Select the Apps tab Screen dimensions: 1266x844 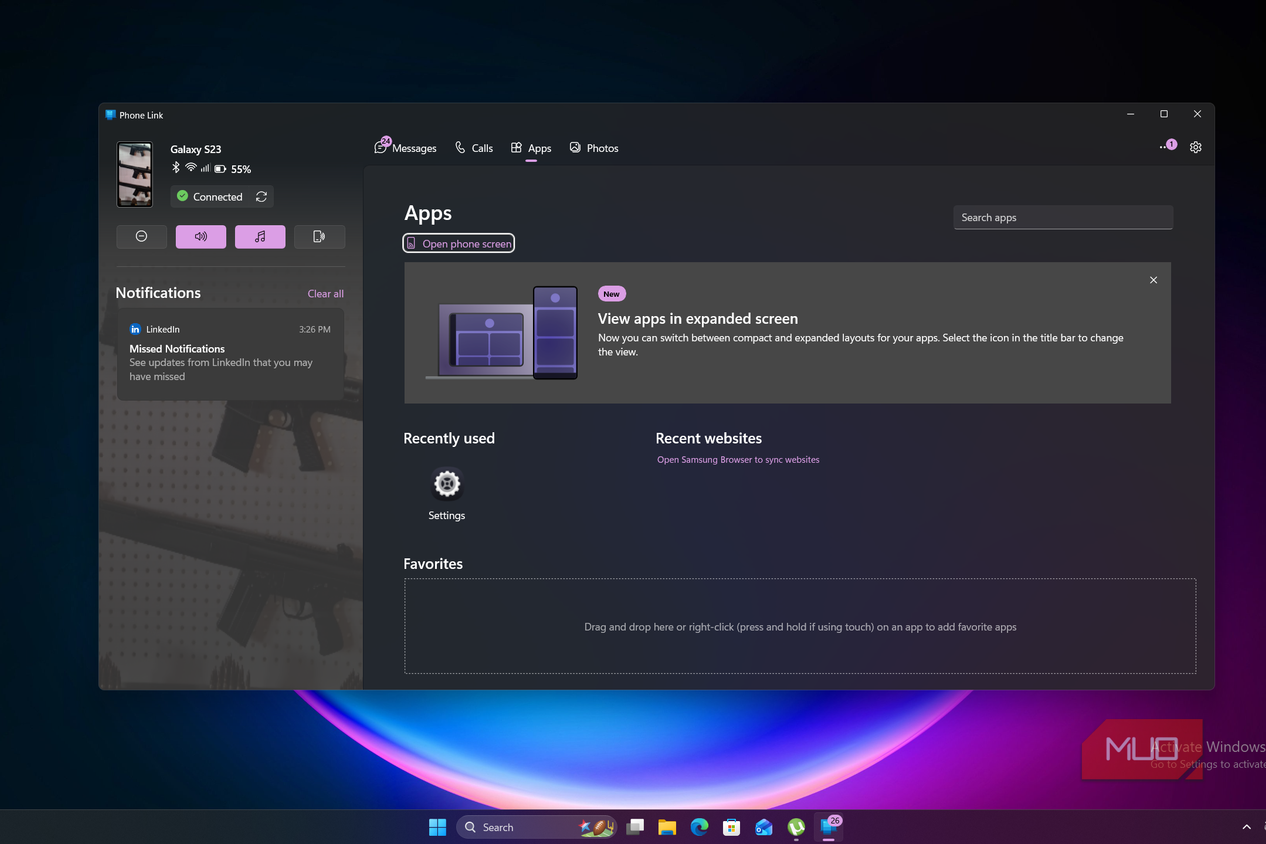[x=531, y=148]
